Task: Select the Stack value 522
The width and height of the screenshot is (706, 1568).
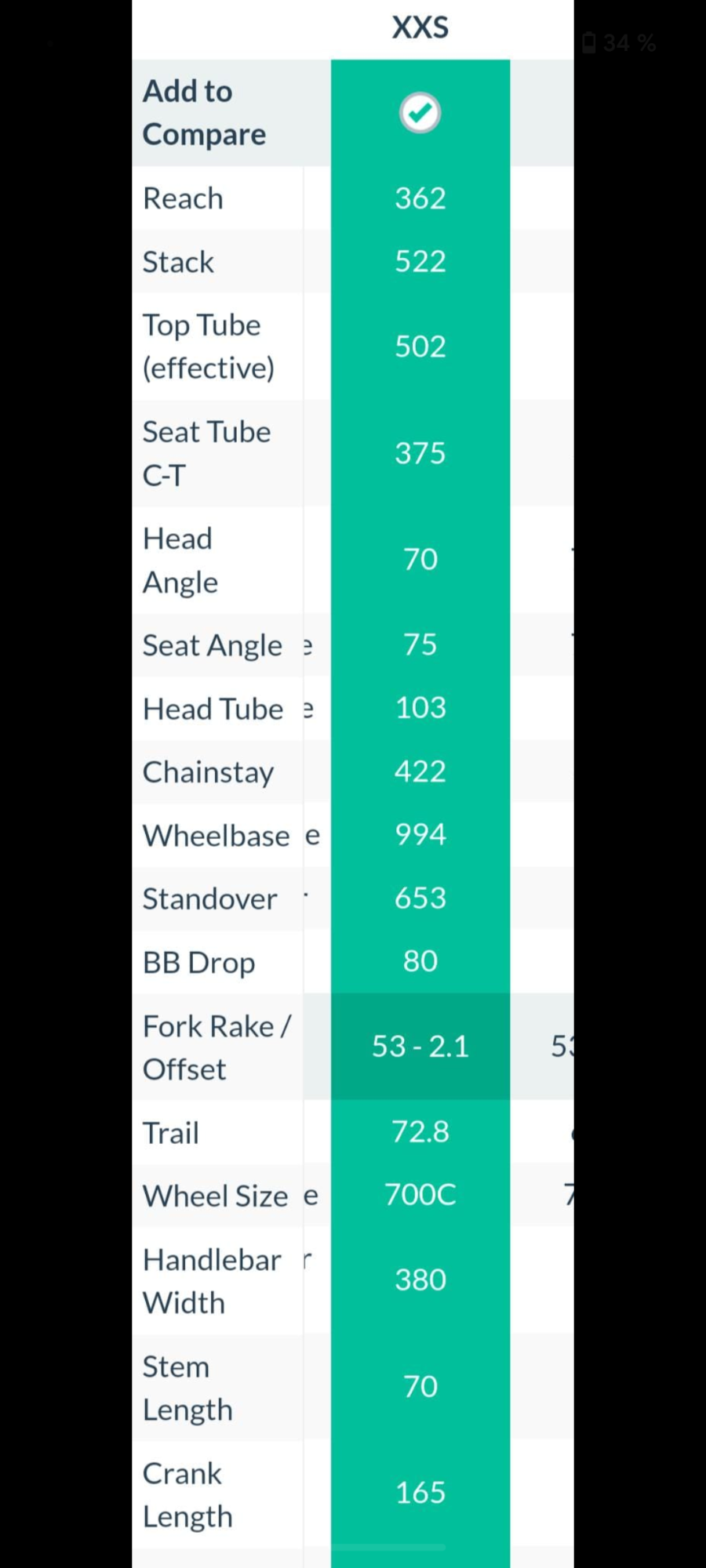Action: pyautogui.click(x=420, y=262)
